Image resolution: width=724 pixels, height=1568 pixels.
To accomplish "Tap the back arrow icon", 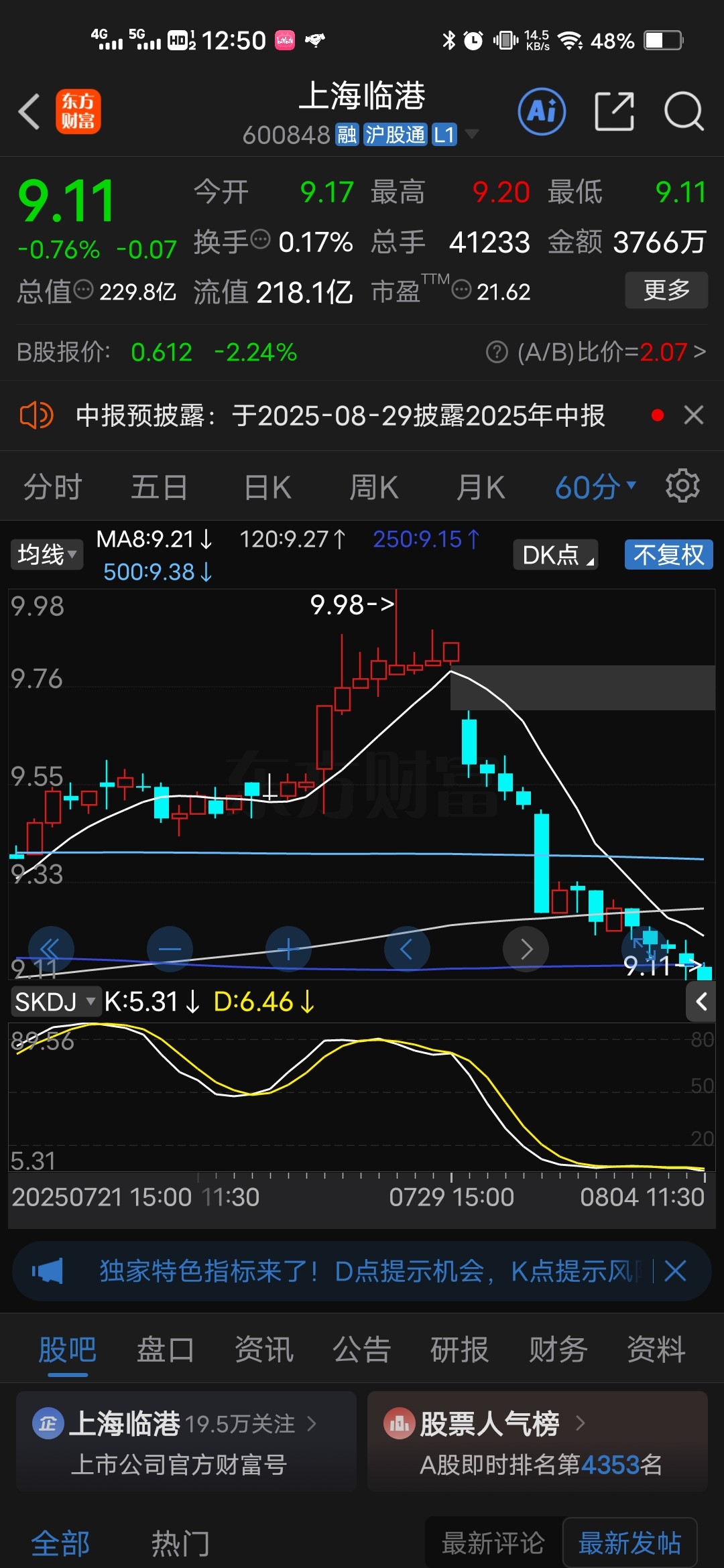I will tap(29, 111).
